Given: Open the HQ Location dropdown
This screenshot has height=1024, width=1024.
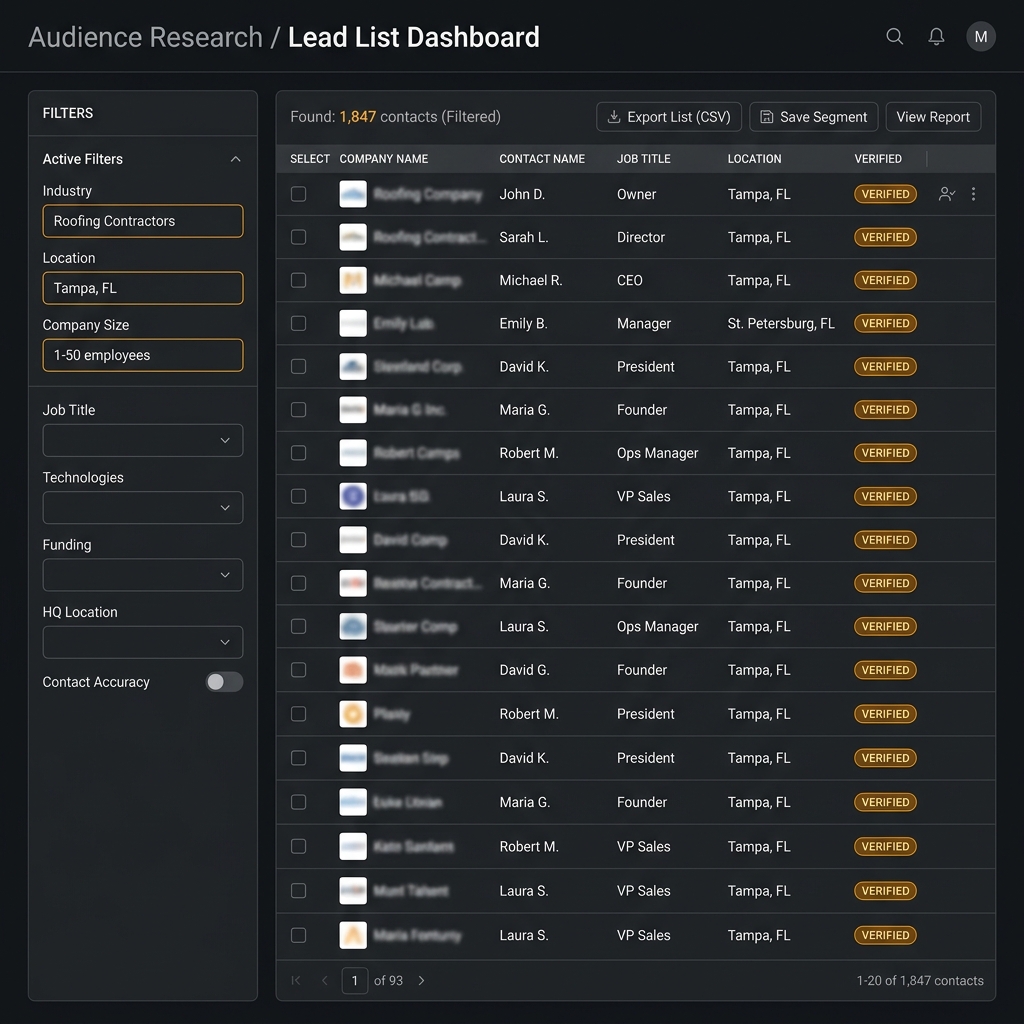Looking at the screenshot, I should tap(143, 643).
